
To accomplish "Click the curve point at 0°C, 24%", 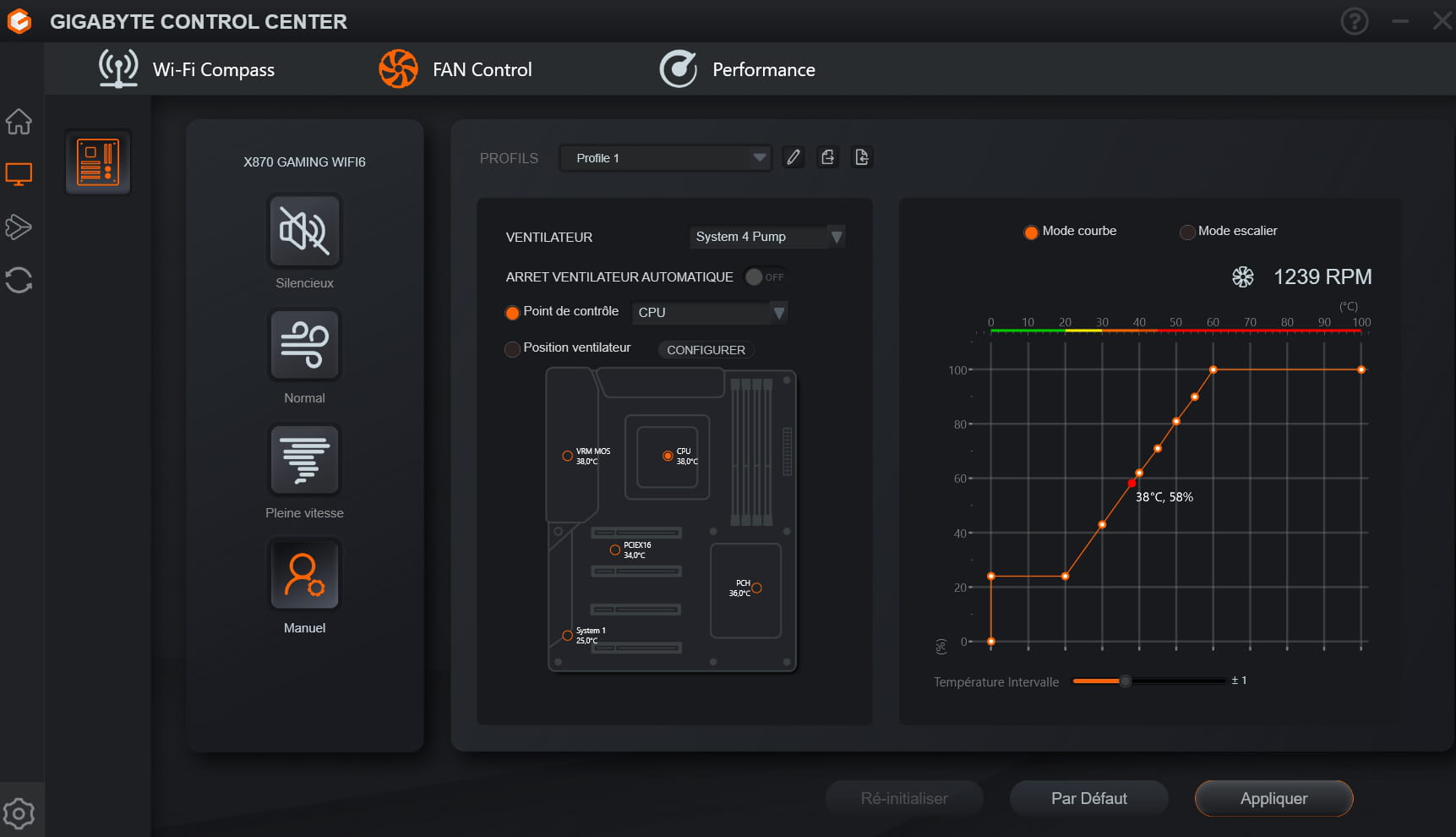I will point(991,577).
